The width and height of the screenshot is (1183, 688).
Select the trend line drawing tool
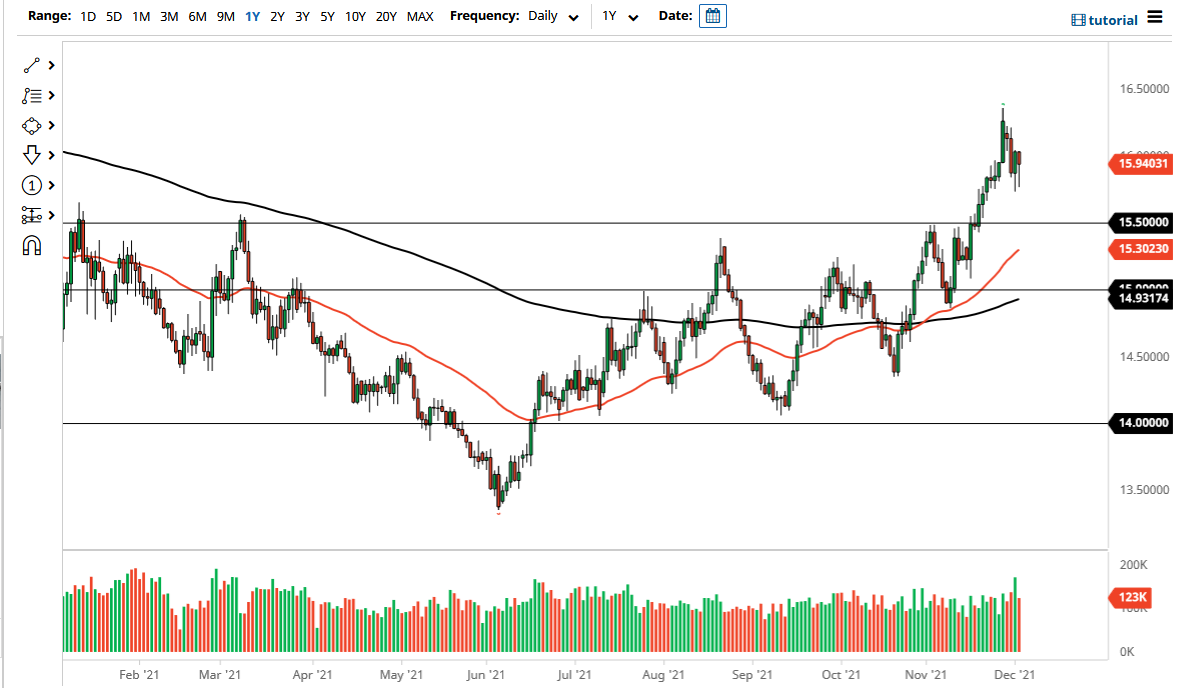[x=31, y=65]
